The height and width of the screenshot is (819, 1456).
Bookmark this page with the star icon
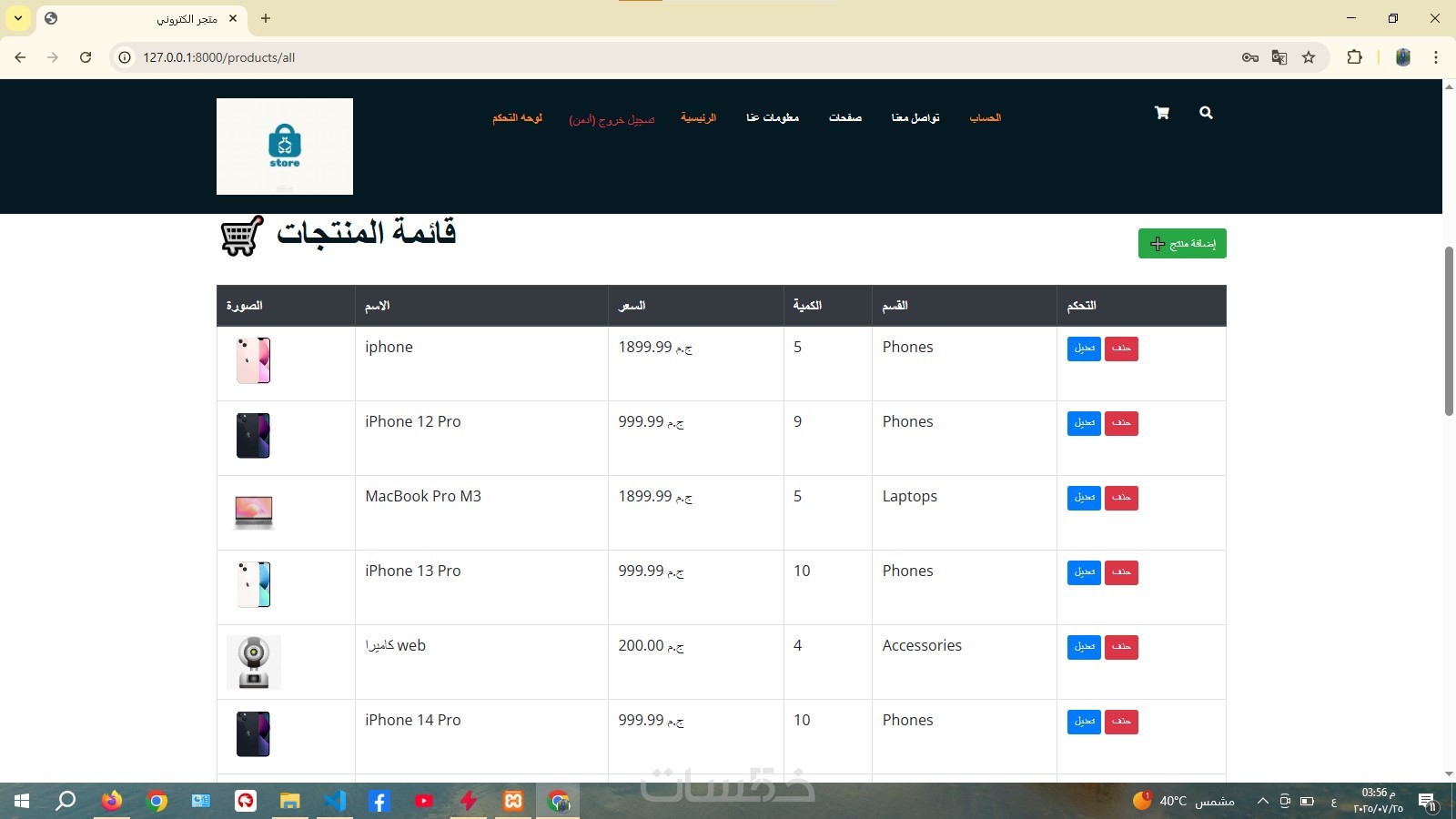1309,57
